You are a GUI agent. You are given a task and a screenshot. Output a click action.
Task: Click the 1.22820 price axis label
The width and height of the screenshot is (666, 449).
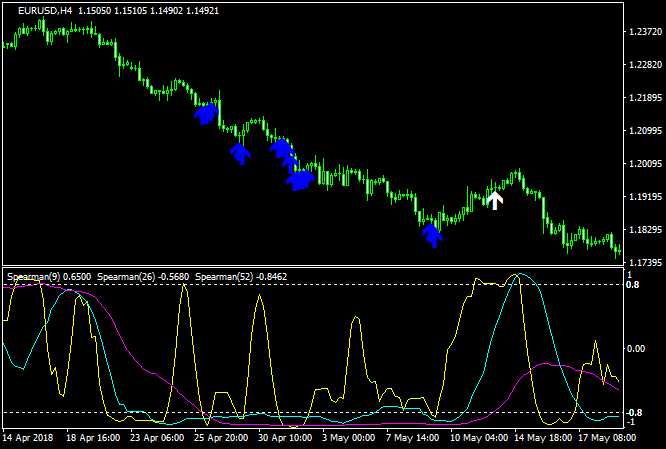644,65
